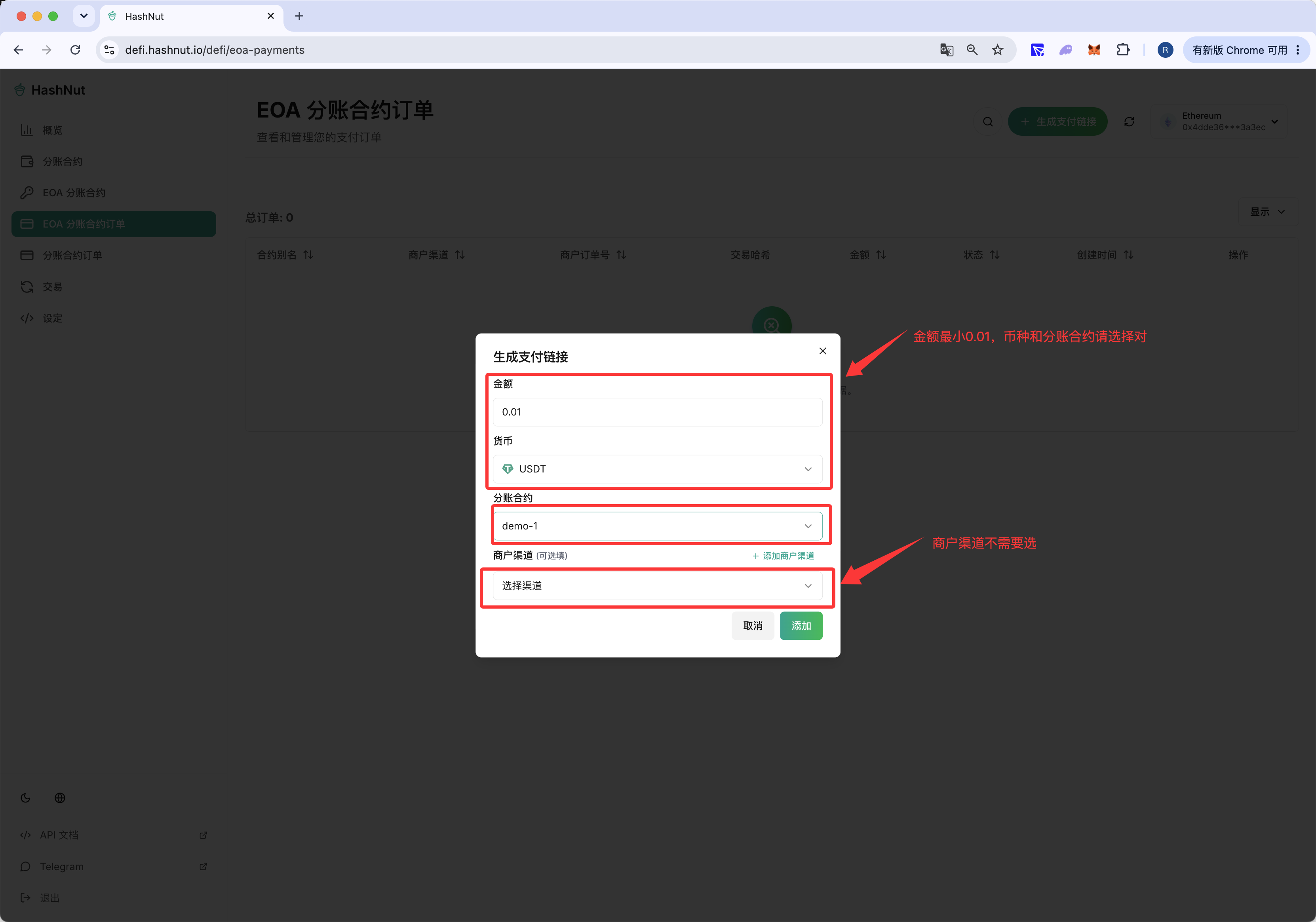
Task: Sort by 状态 column
Action: tap(981, 254)
